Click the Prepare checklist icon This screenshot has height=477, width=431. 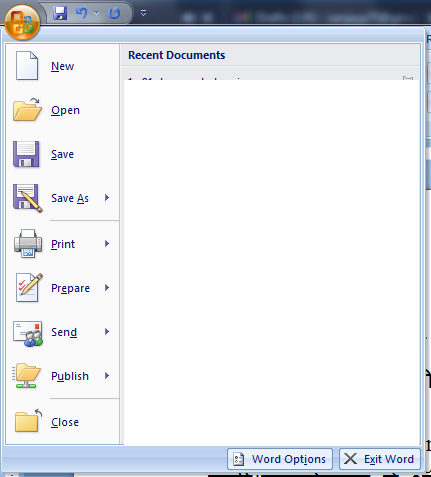click(x=29, y=287)
